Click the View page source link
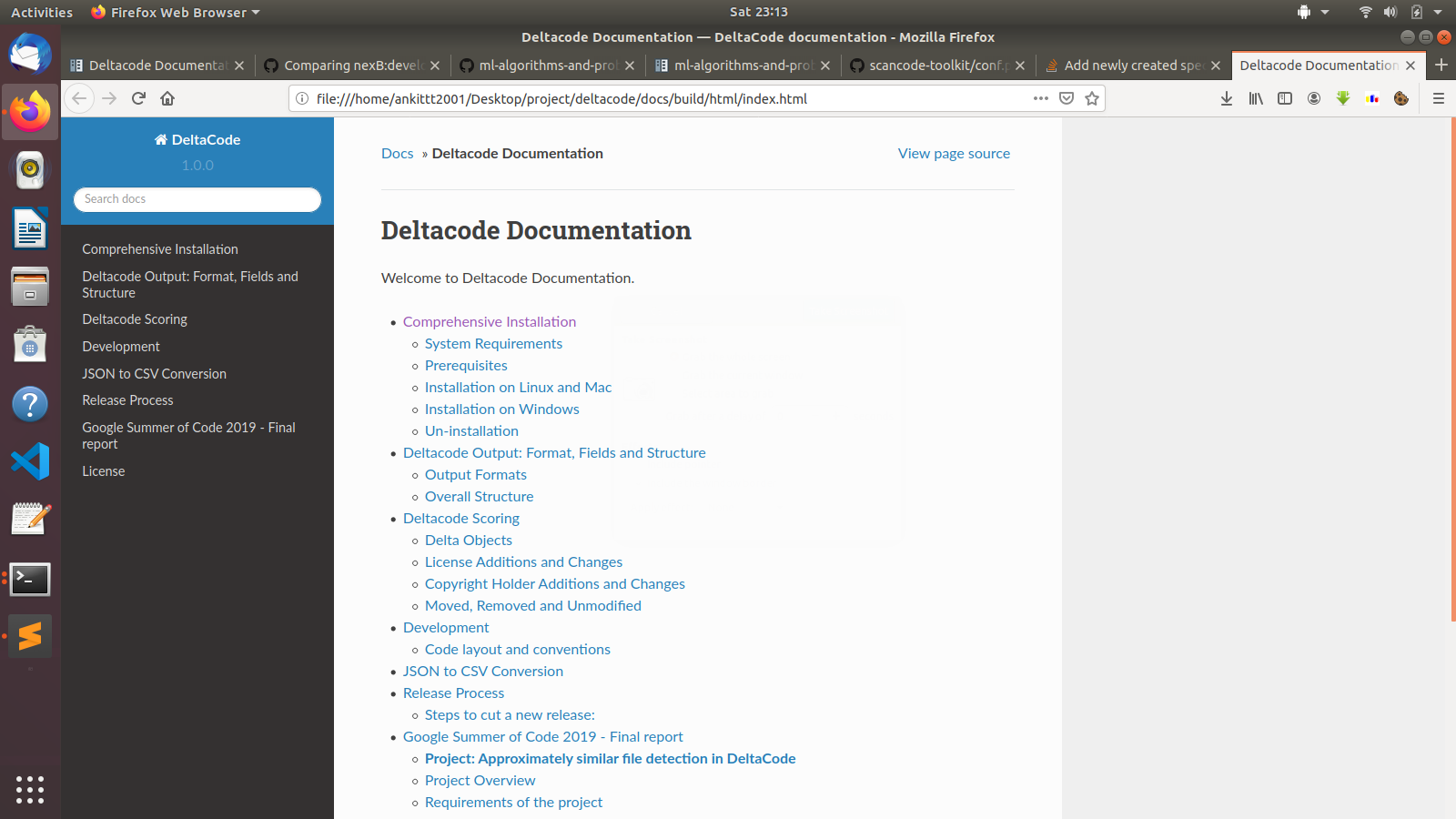Image resolution: width=1456 pixels, height=819 pixels. [x=954, y=153]
